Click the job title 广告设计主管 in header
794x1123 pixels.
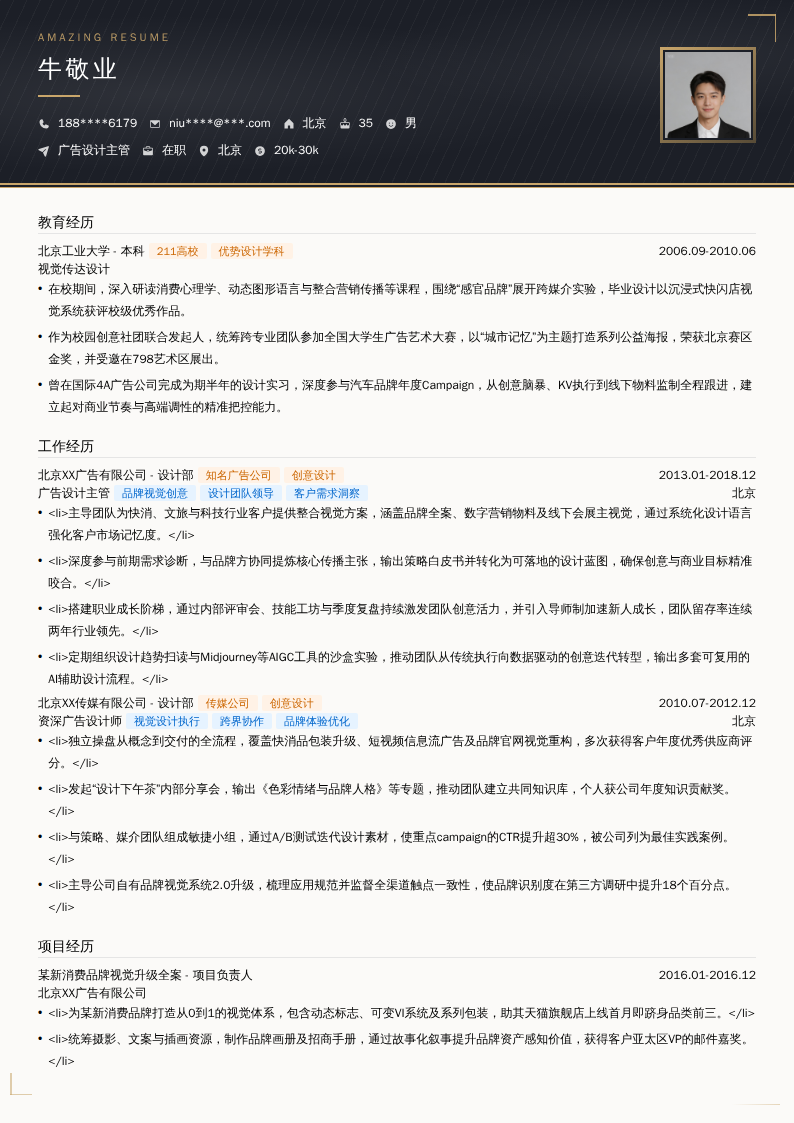click(x=94, y=150)
